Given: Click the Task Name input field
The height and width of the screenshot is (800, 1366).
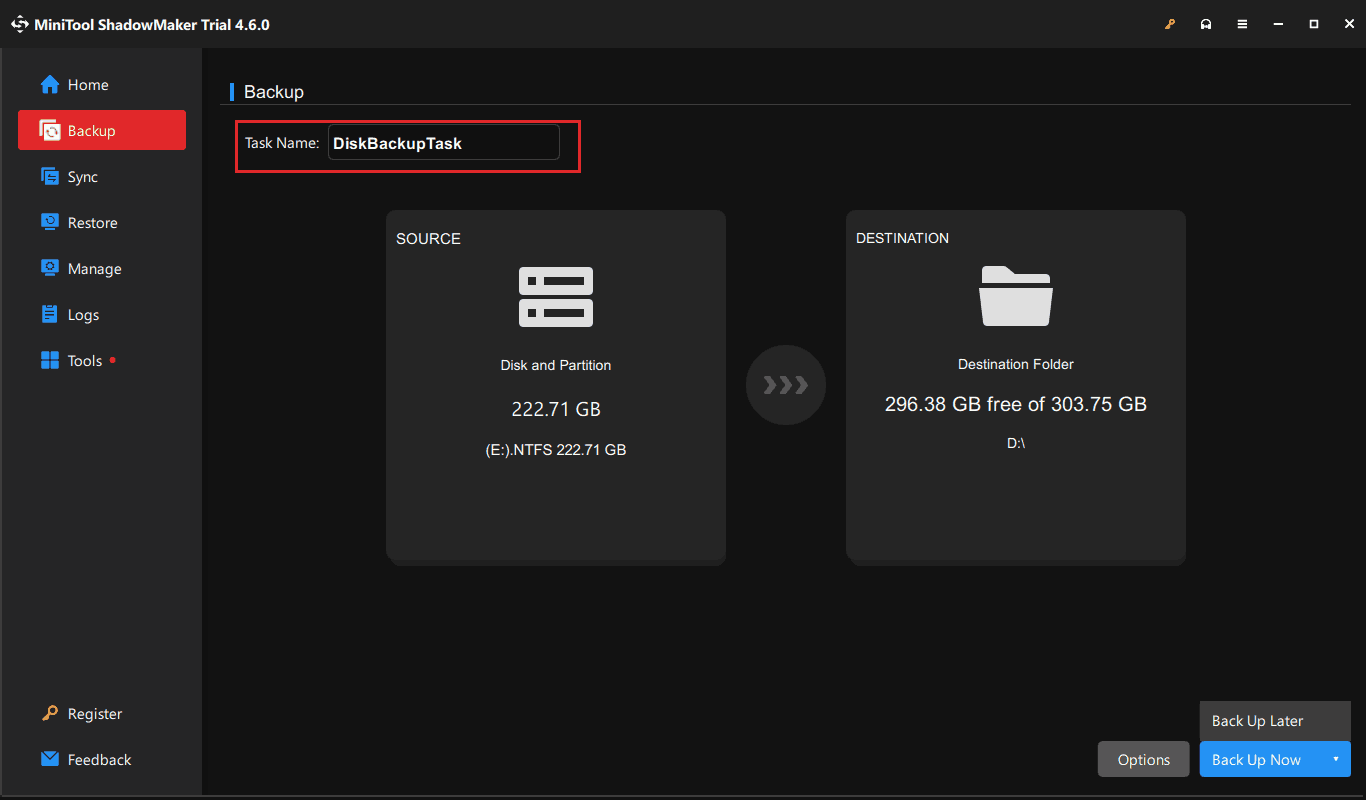Looking at the screenshot, I should click(x=443, y=143).
